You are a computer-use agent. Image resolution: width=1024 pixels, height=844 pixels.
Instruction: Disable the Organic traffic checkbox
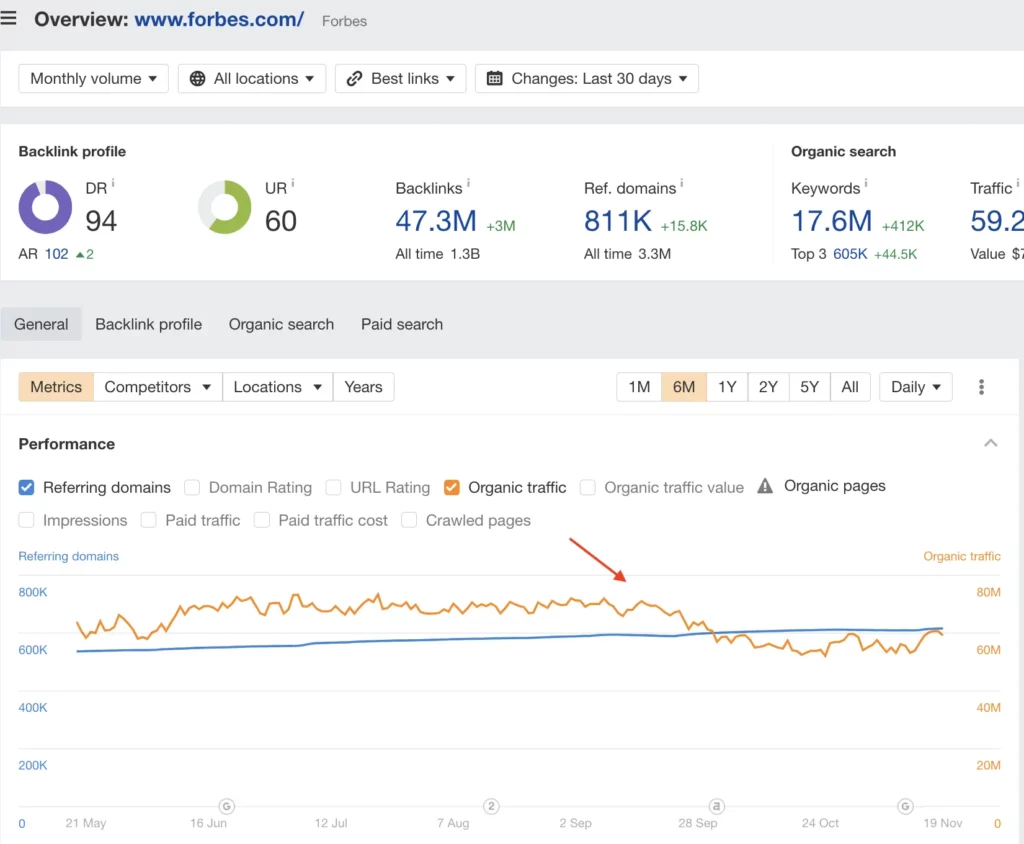click(x=452, y=488)
